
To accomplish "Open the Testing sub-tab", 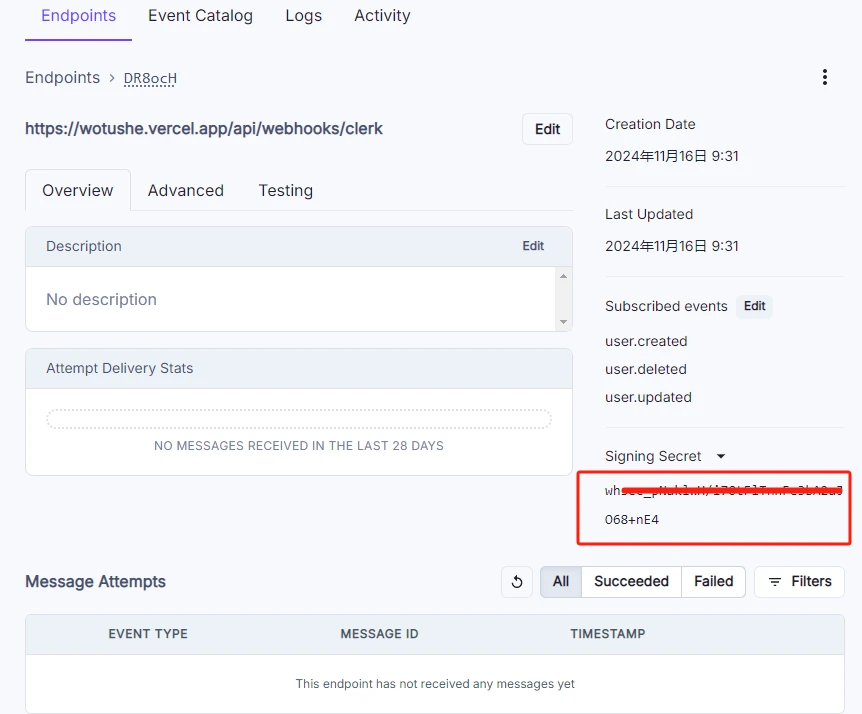I will point(285,190).
